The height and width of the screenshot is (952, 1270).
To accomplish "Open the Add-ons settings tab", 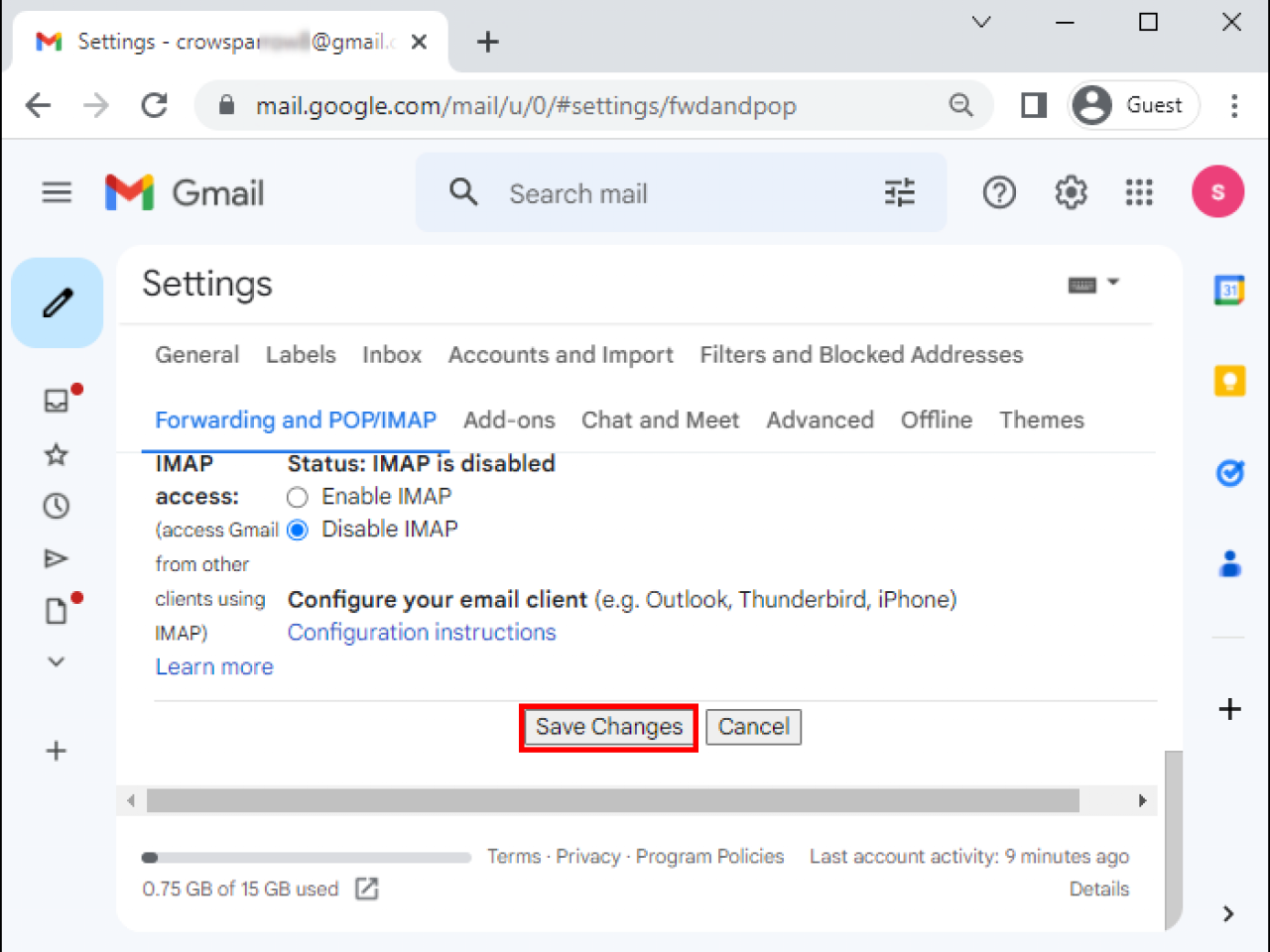I will pyautogui.click(x=509, y=420).
